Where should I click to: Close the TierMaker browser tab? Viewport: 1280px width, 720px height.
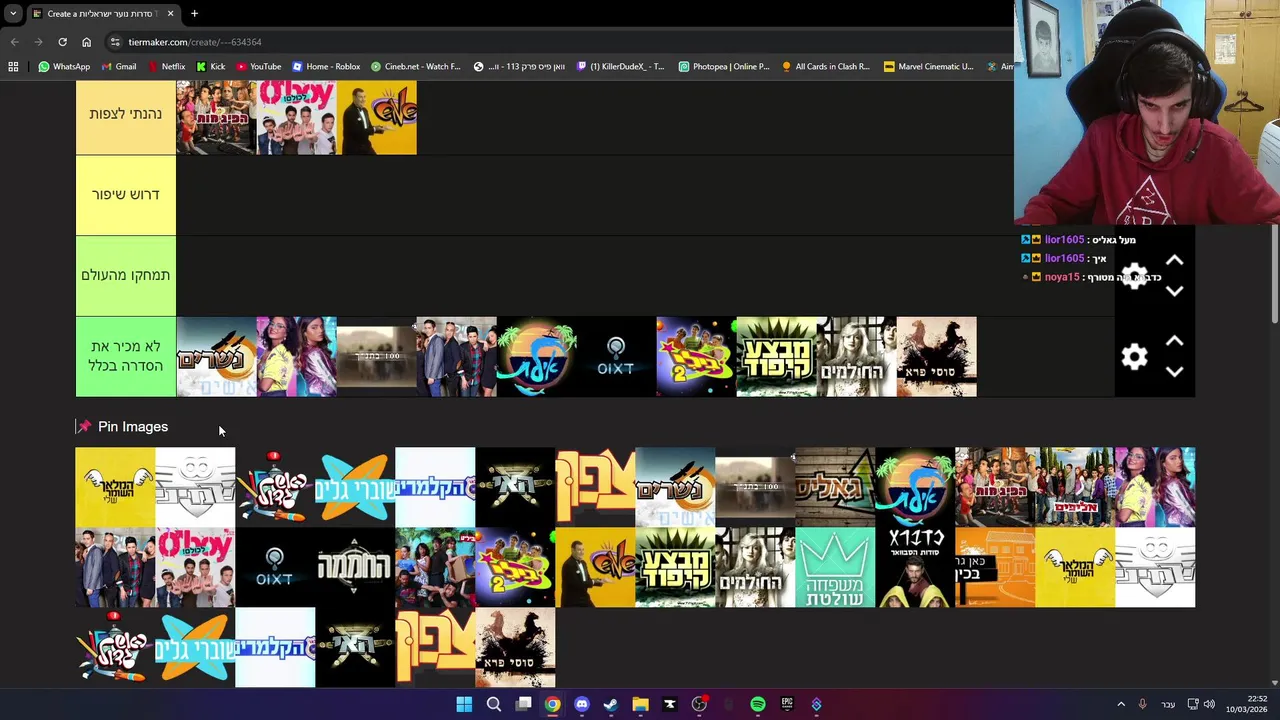(x=170, y=14)
